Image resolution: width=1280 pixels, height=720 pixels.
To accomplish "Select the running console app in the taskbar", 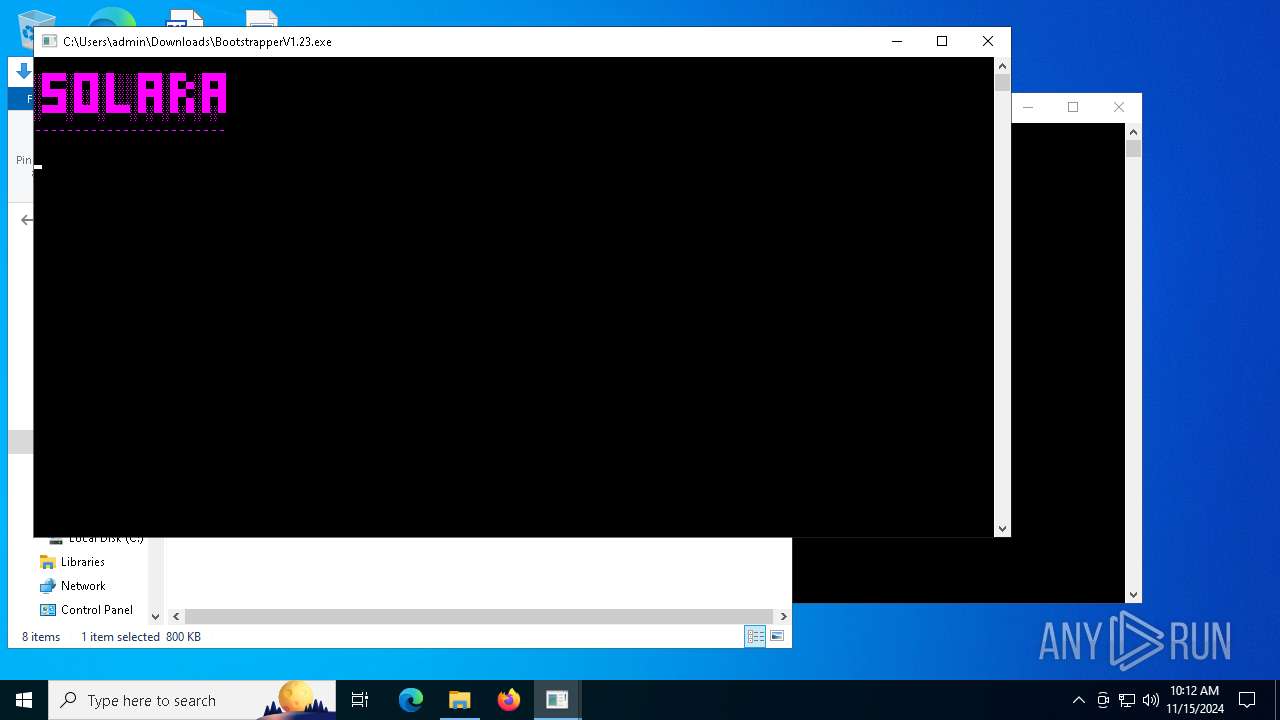I will [x=557, y=700].
